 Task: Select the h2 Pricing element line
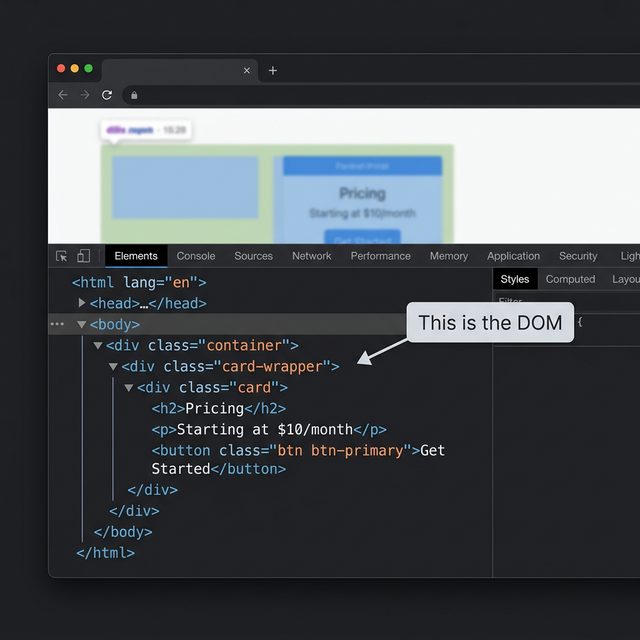tap(218, 408)
